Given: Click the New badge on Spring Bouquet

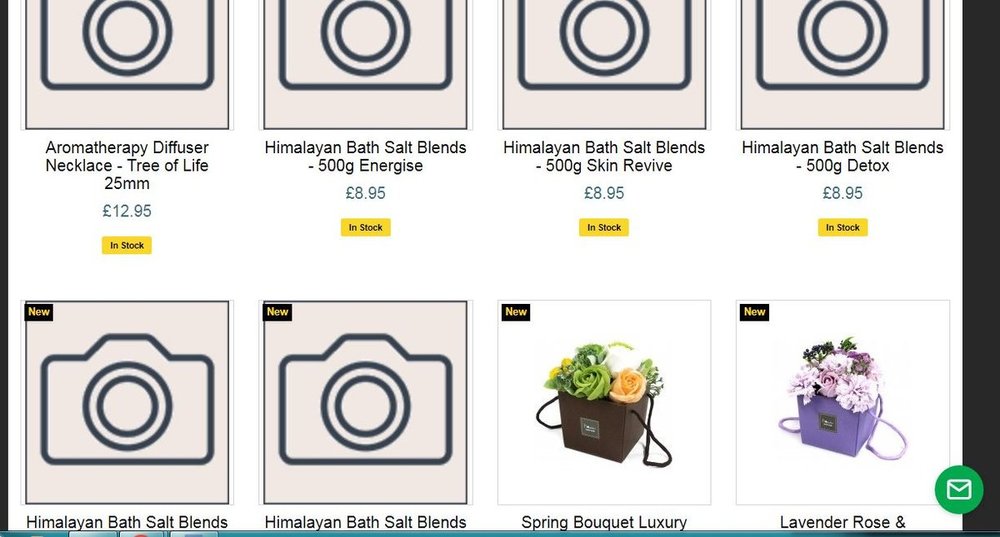Looking at the screenshot, I should pos(515,312).
